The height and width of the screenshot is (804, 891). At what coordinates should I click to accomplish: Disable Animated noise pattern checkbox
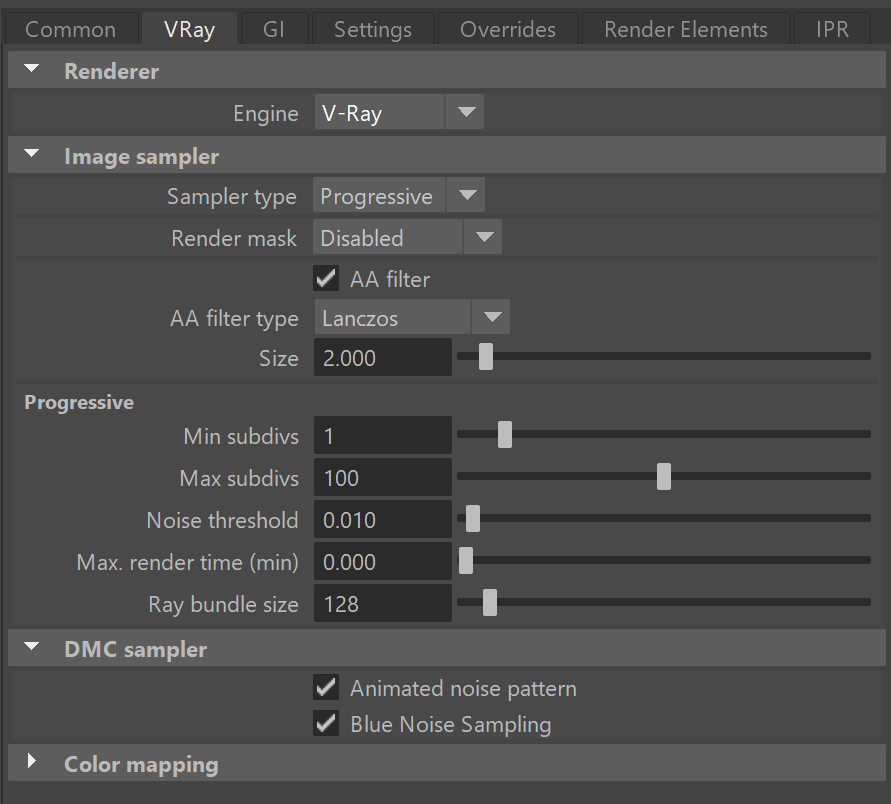pos(326,688)
